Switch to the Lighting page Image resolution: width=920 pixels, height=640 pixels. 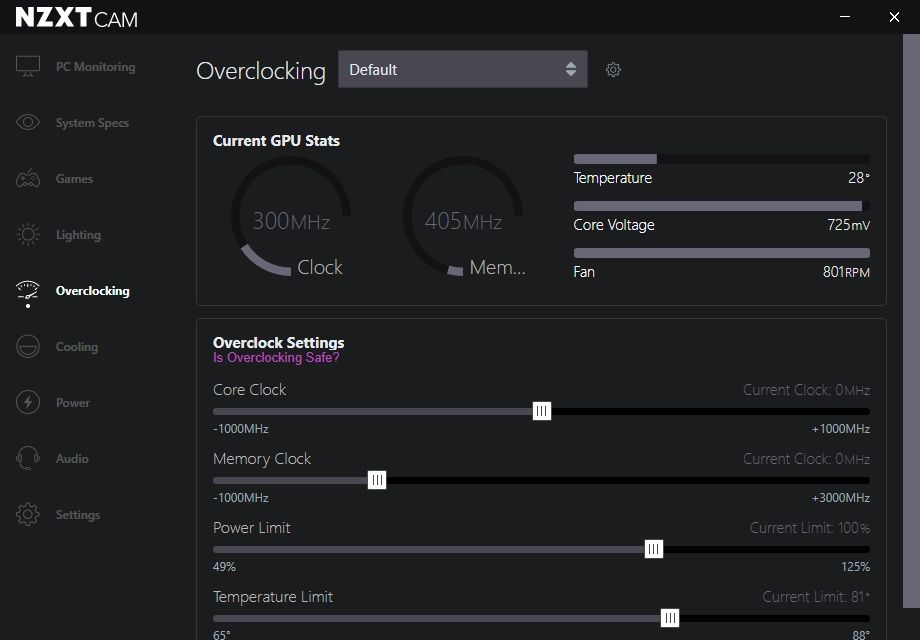pyautogui.click(x=79, y=235)
